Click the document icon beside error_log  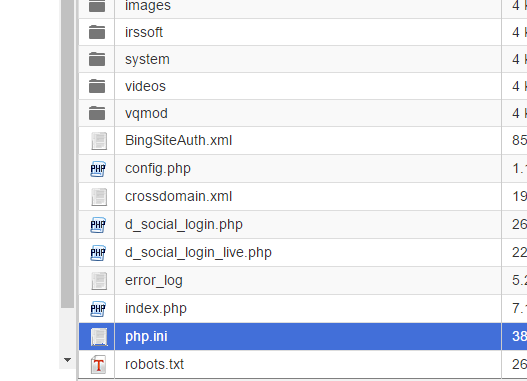tap(99, 281)
